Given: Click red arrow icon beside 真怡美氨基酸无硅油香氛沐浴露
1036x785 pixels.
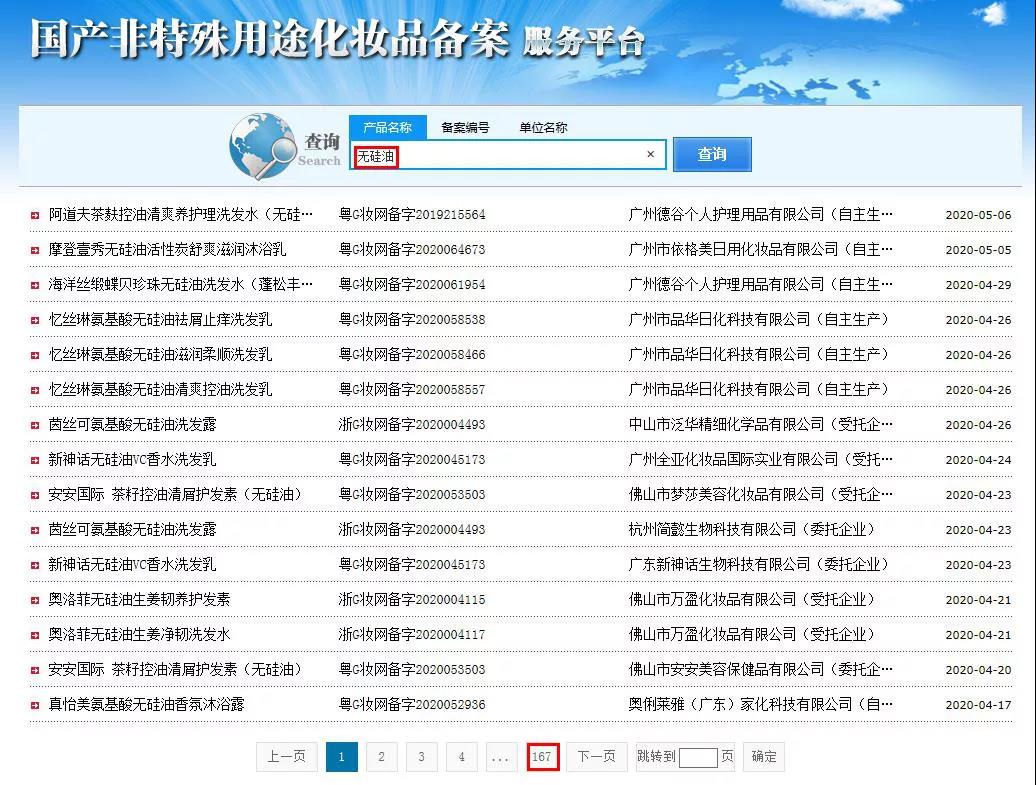Looking at the screenshot, I should [35, 706].
